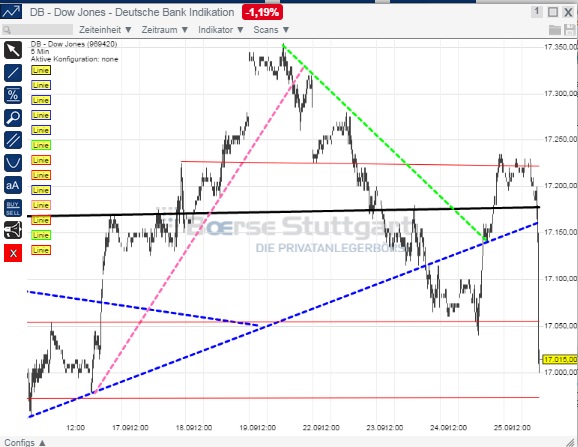Select the bottommost Linie label in list
This screenshot has width=578, height=447.
tap(41, 250)
